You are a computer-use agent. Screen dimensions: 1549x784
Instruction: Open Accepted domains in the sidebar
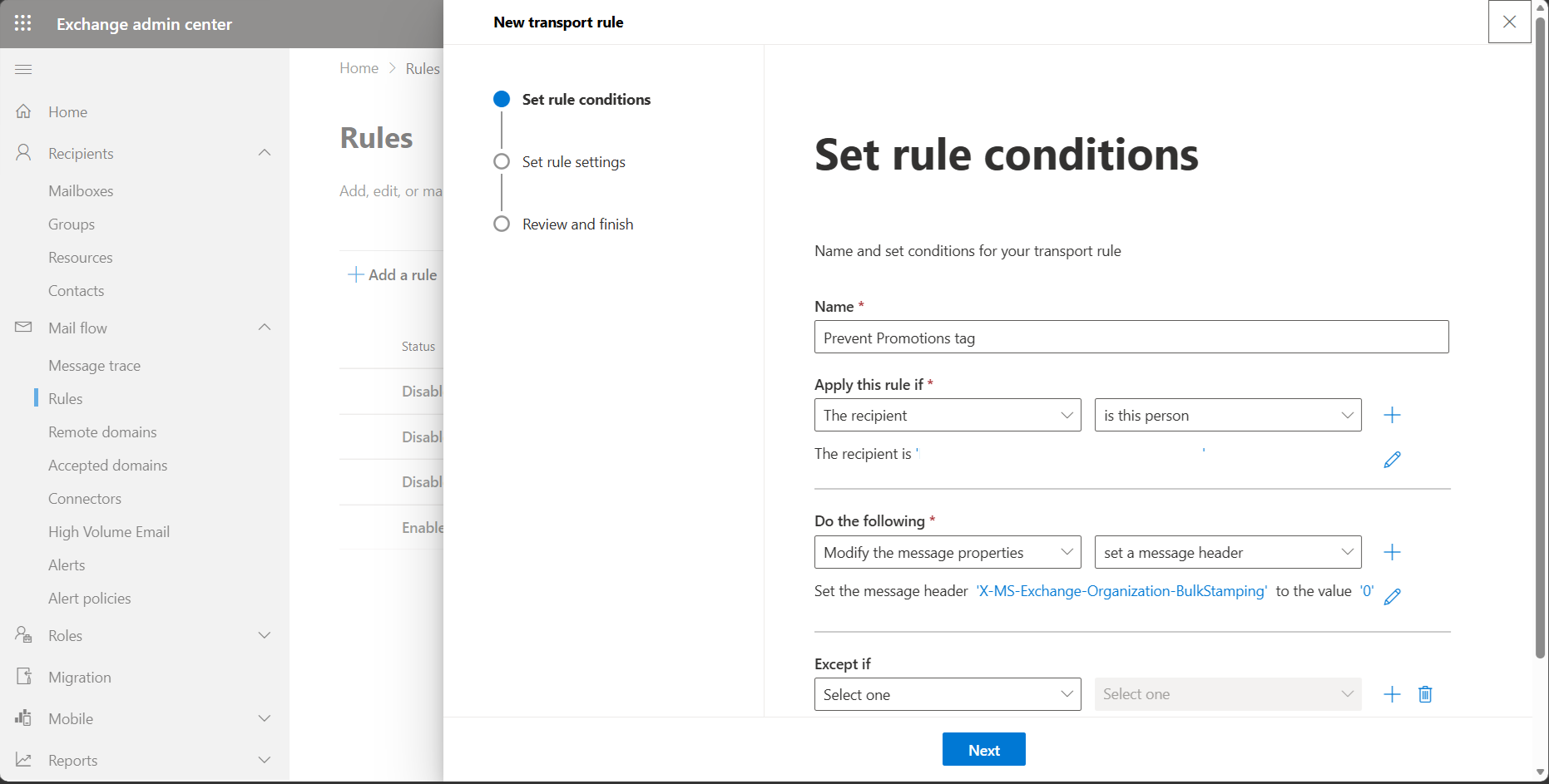[108, 466]
